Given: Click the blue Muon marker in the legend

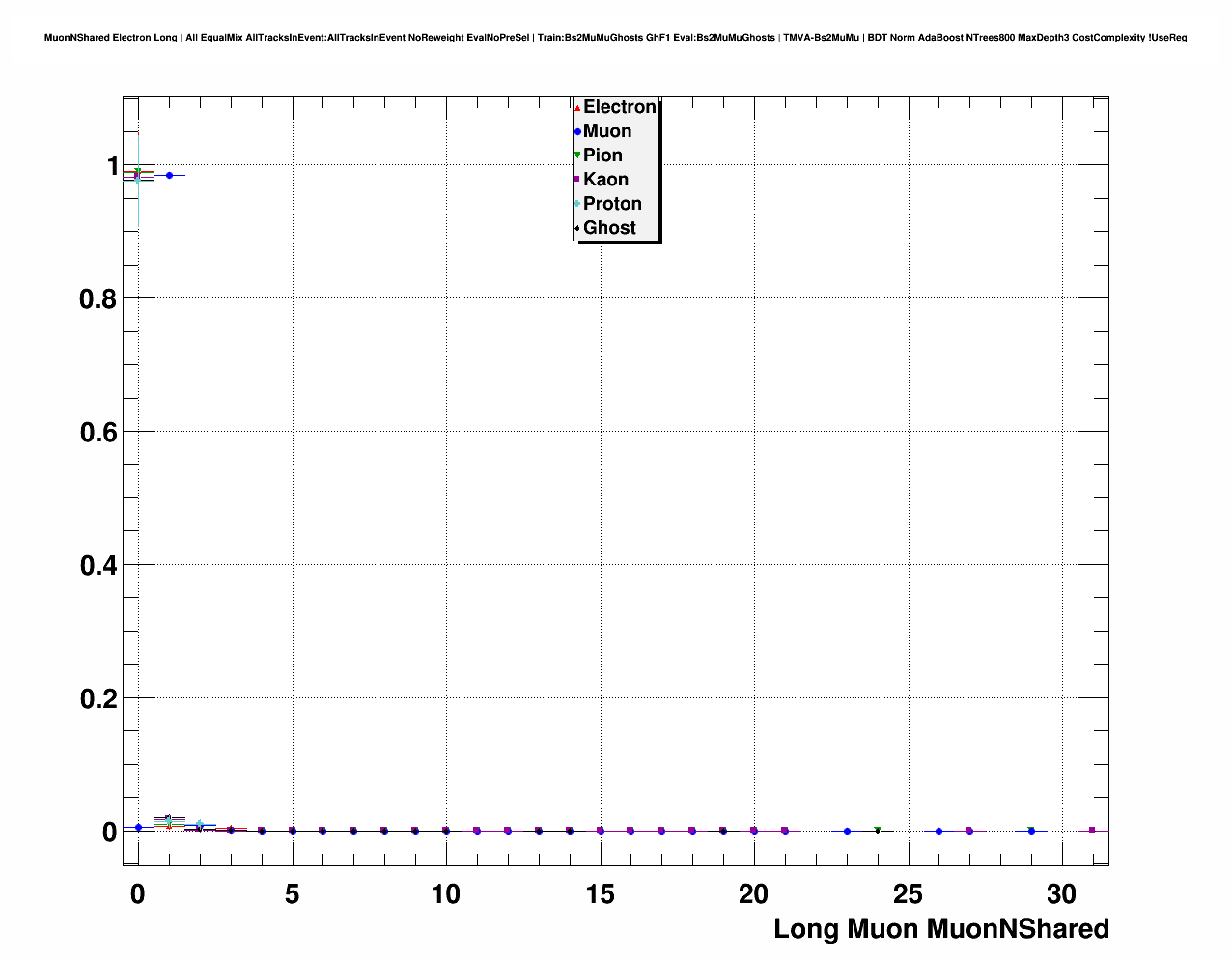Looking at the screenshot, I should 577,132.
